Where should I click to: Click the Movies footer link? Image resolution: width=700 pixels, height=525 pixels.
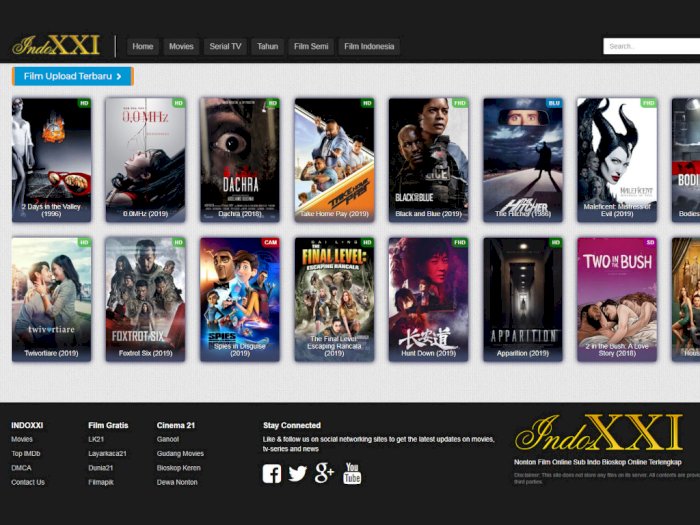click(22, 439)
